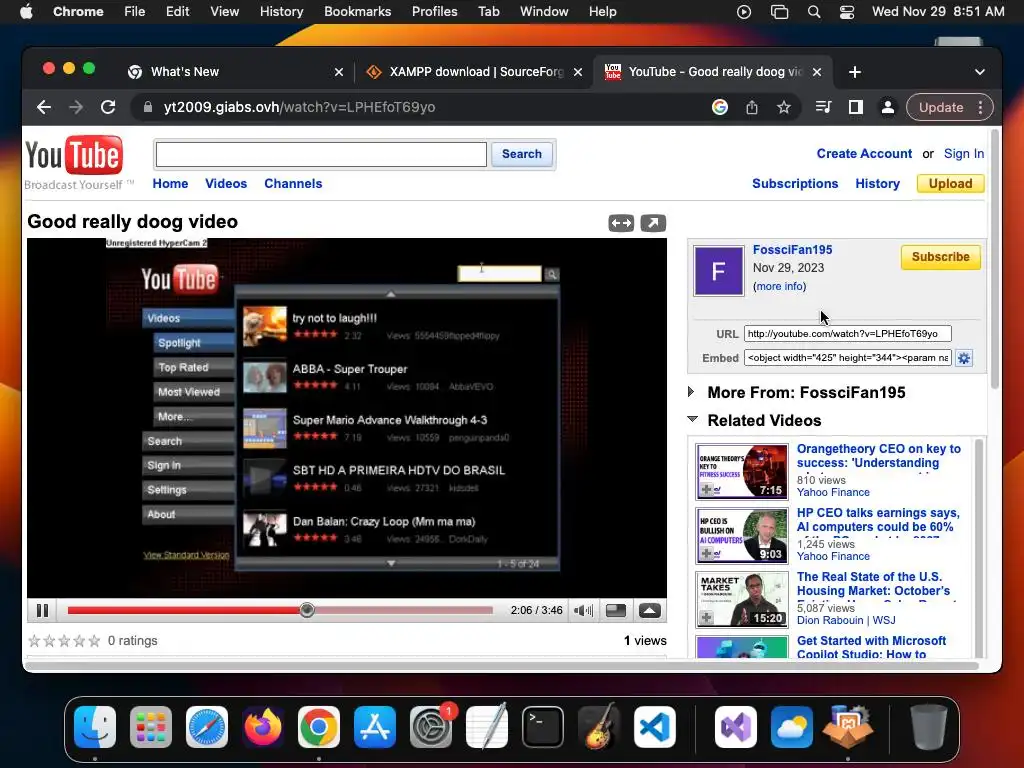The height and width of the screenshot is (768, 1024).
Task: Bookmark this page with the star
Action: (784, 107)
